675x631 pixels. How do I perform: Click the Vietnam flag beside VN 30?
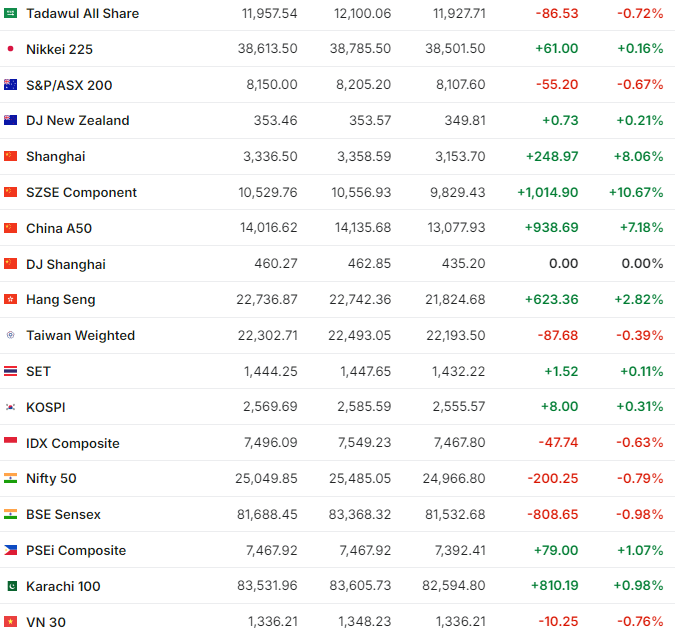[10, 622]
